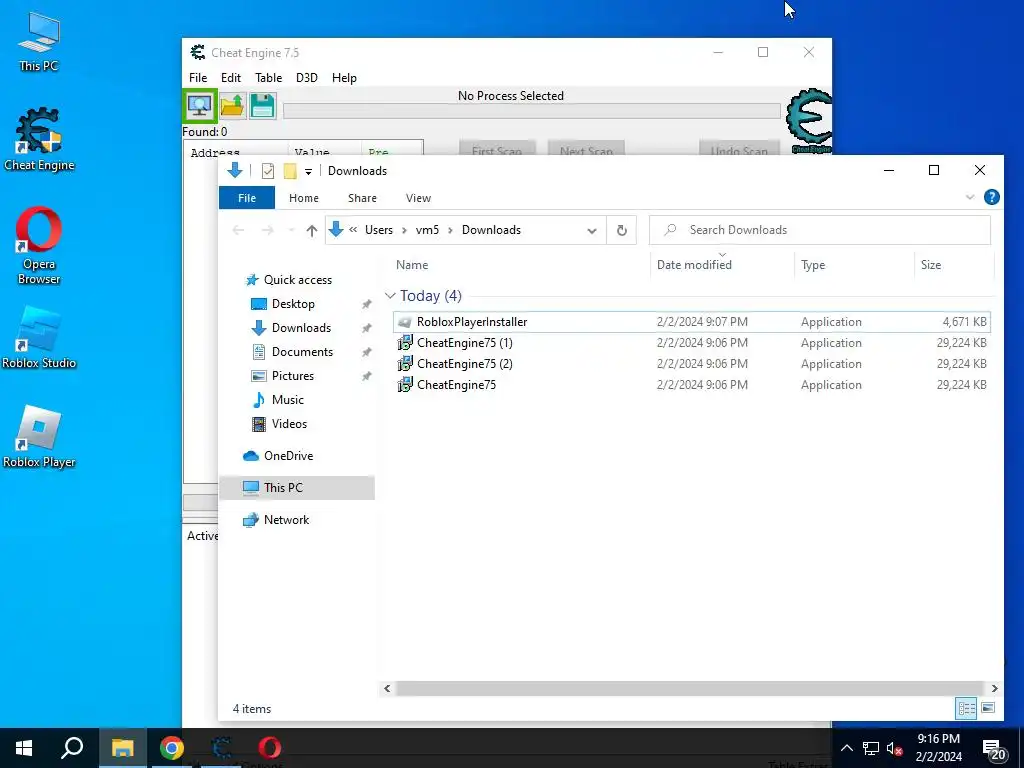
Task: Show hidden system tray icons
Action: [846, 748]
